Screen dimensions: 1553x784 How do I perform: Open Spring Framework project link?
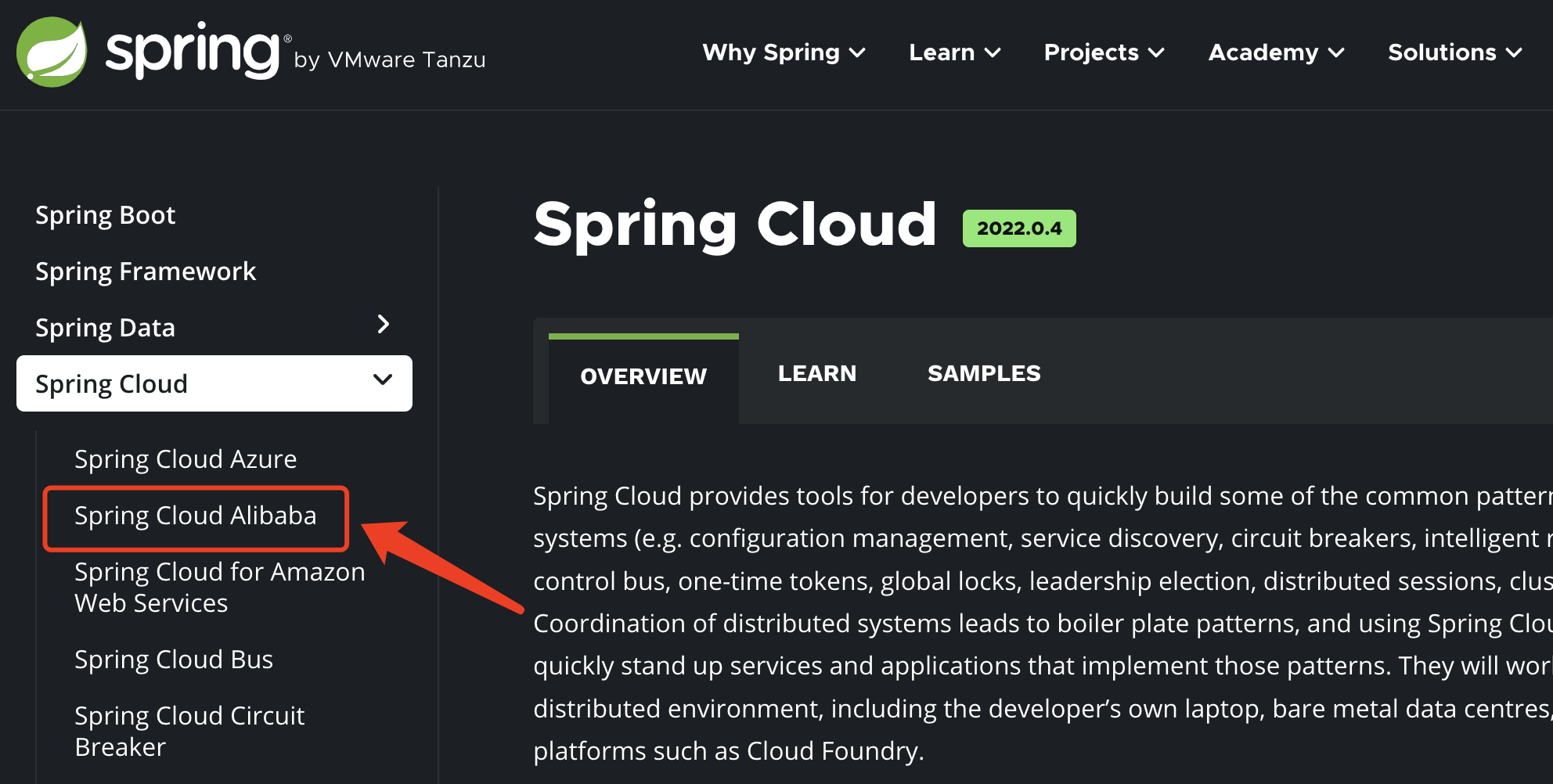(x=146, y=272)
